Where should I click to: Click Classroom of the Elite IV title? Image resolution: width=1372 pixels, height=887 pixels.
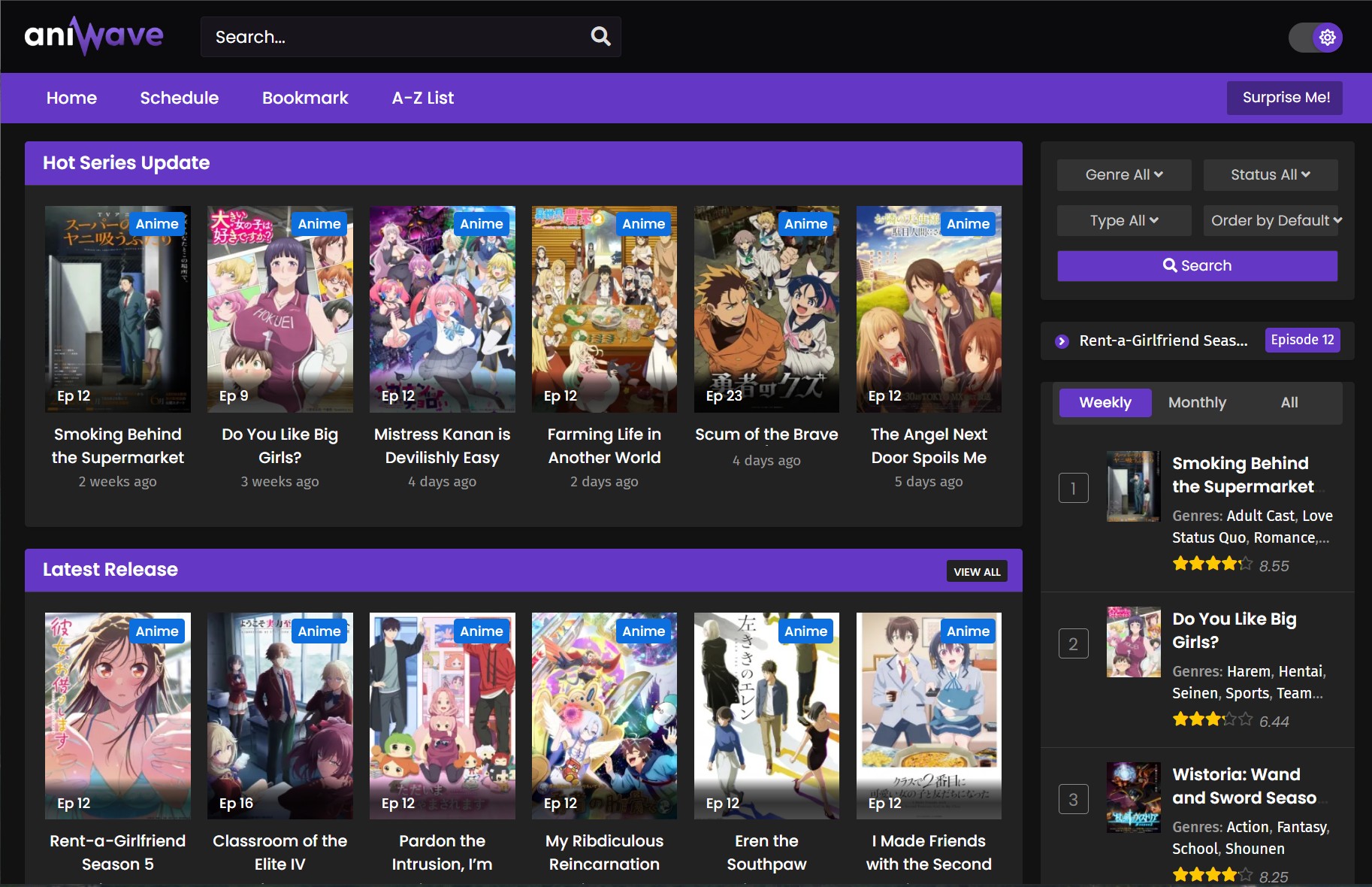point(280,852)
